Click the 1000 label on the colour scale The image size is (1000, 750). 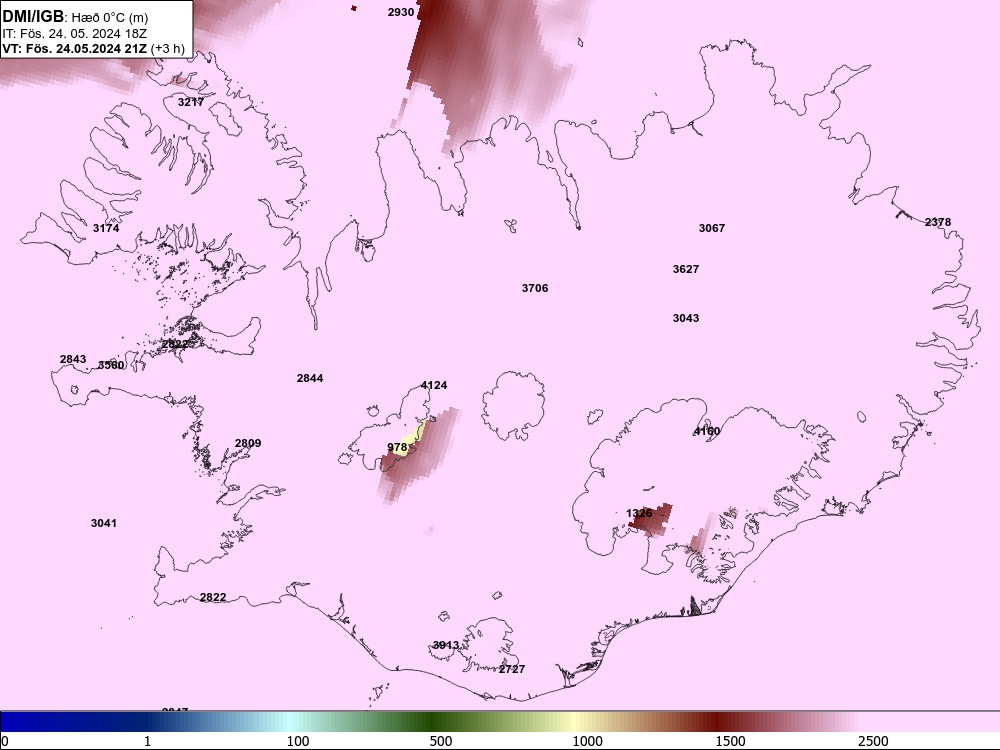587,741
